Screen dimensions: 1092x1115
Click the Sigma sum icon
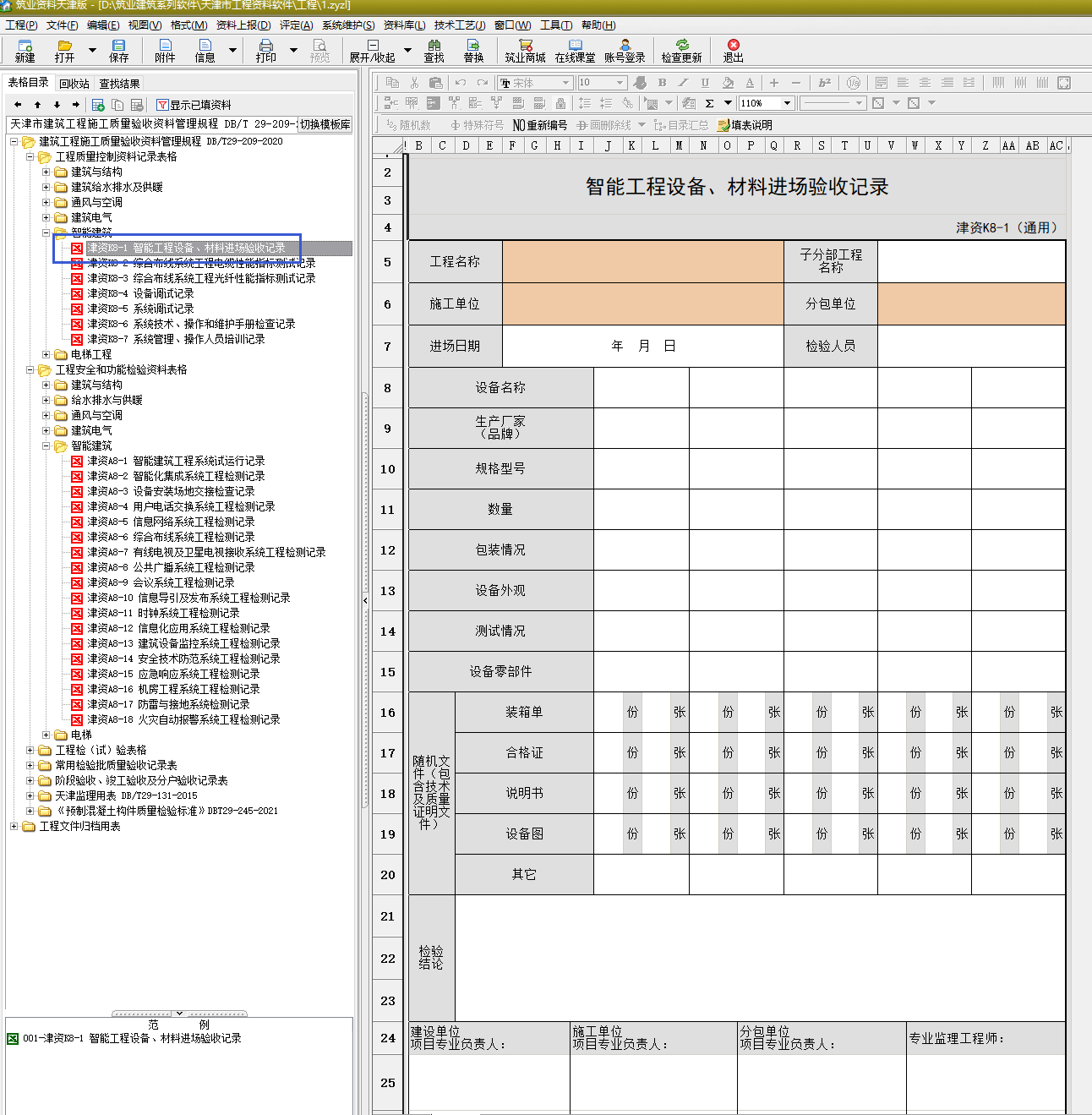[x=709, y=103]
